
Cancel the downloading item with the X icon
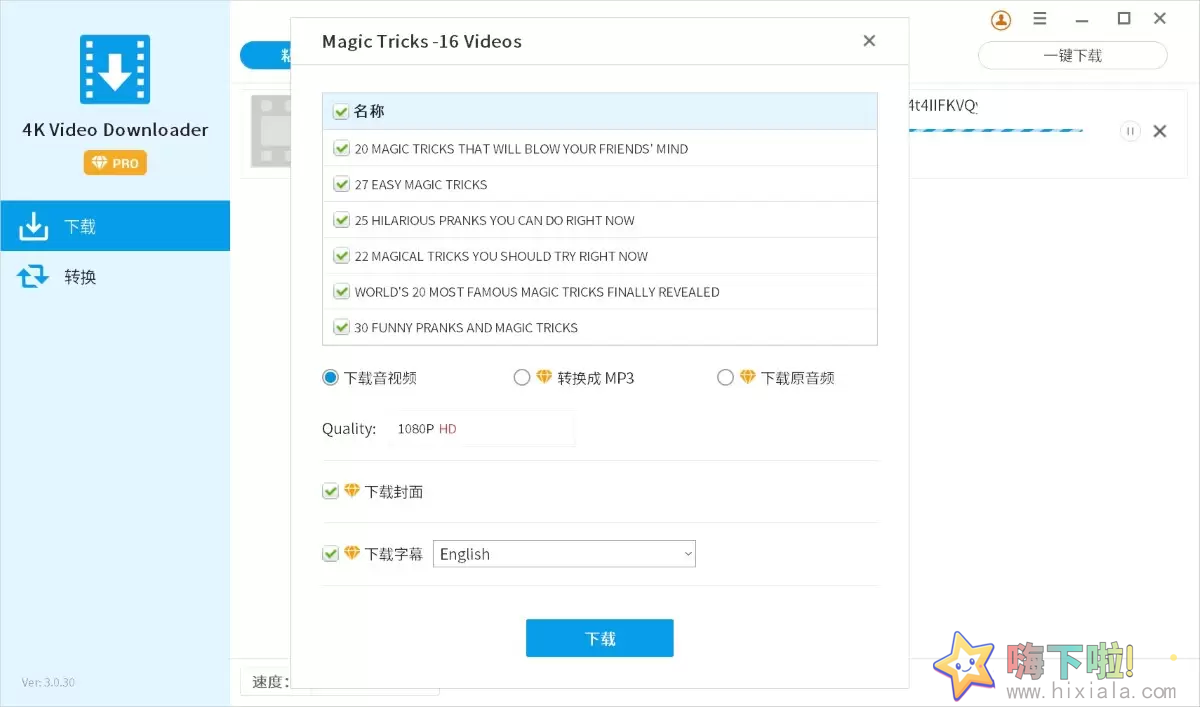(x=1160, y=131)
